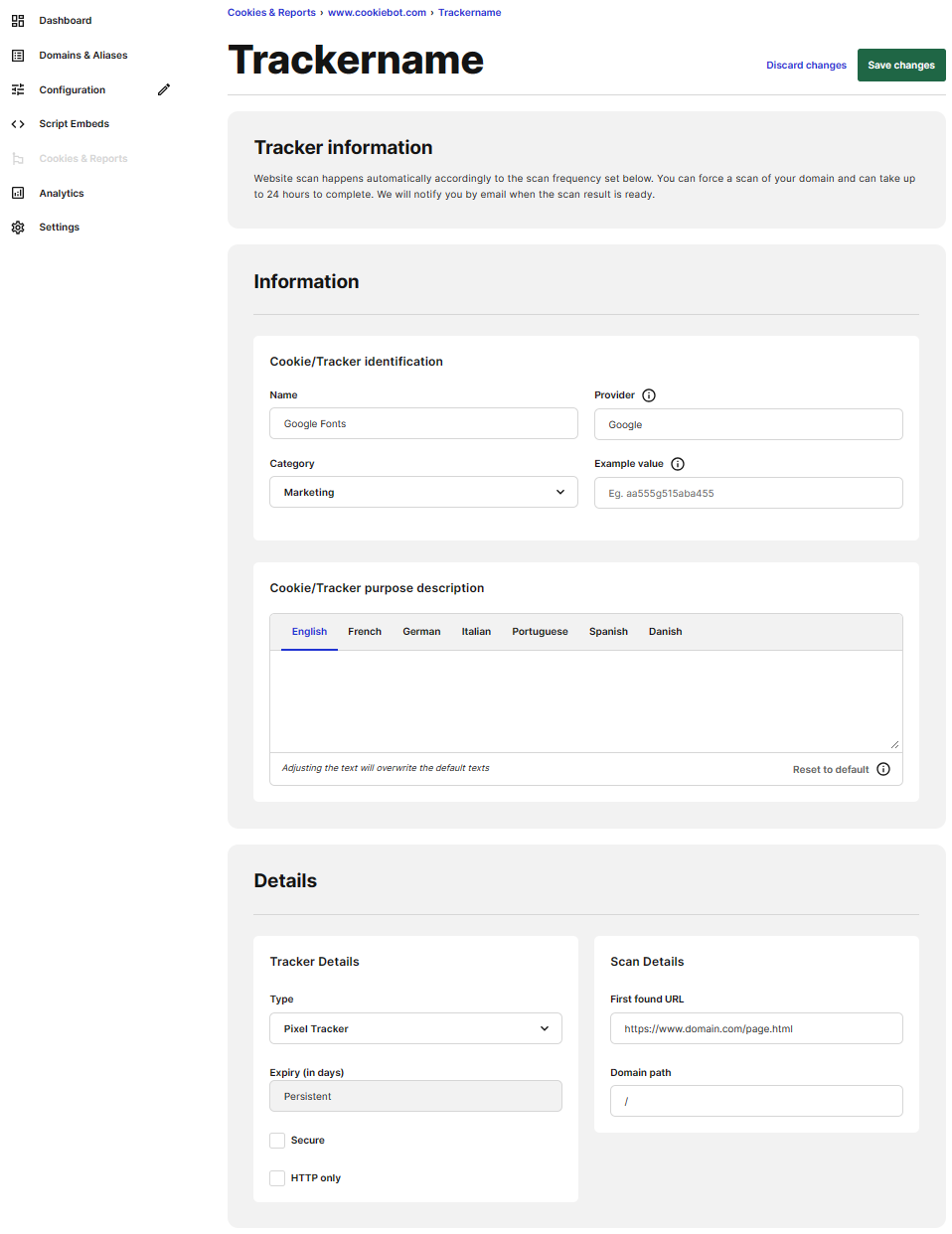Open the Category dropdown showing Marketing
The image size is (952, 1234).
pyautogui.click(x=423, y=492)
